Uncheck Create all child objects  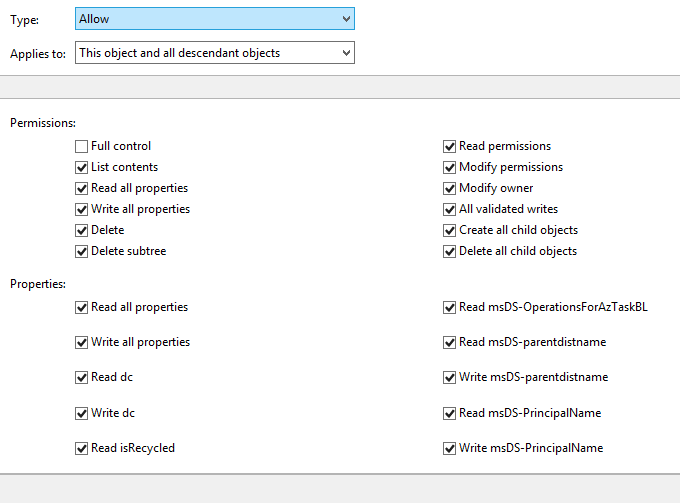click(450, 230)
